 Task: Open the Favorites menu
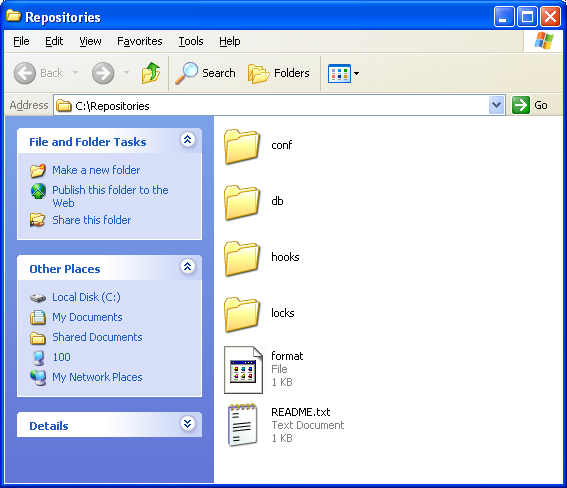click(140, 41)
